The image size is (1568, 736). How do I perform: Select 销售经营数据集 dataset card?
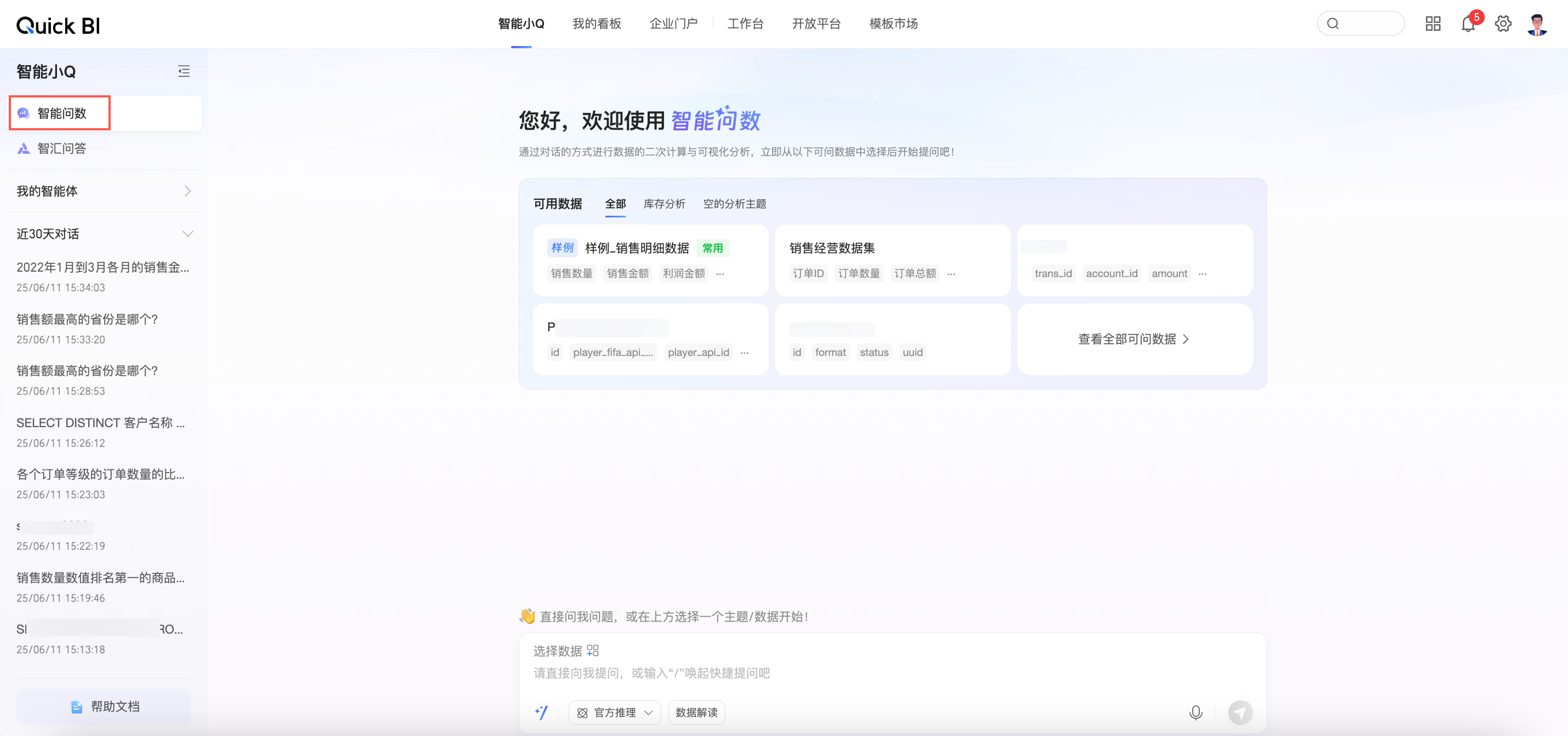pos(892,260)
